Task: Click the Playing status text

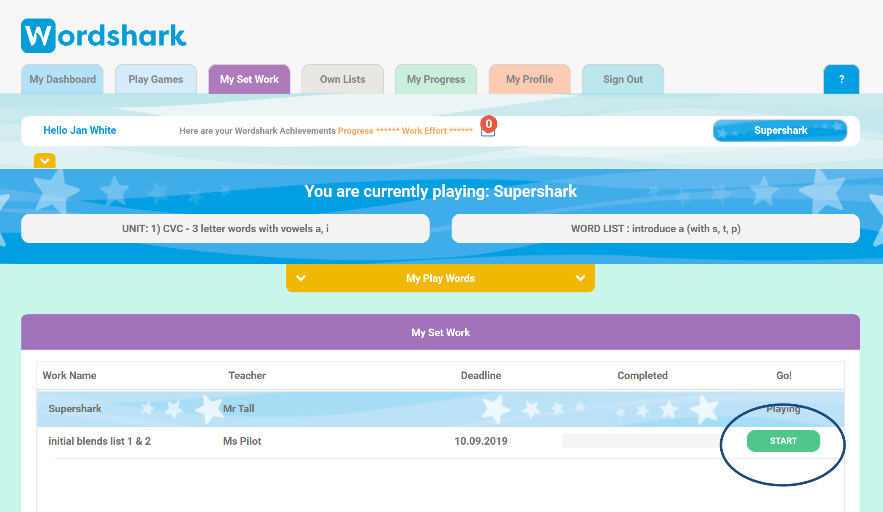Action: coord(783,409)
